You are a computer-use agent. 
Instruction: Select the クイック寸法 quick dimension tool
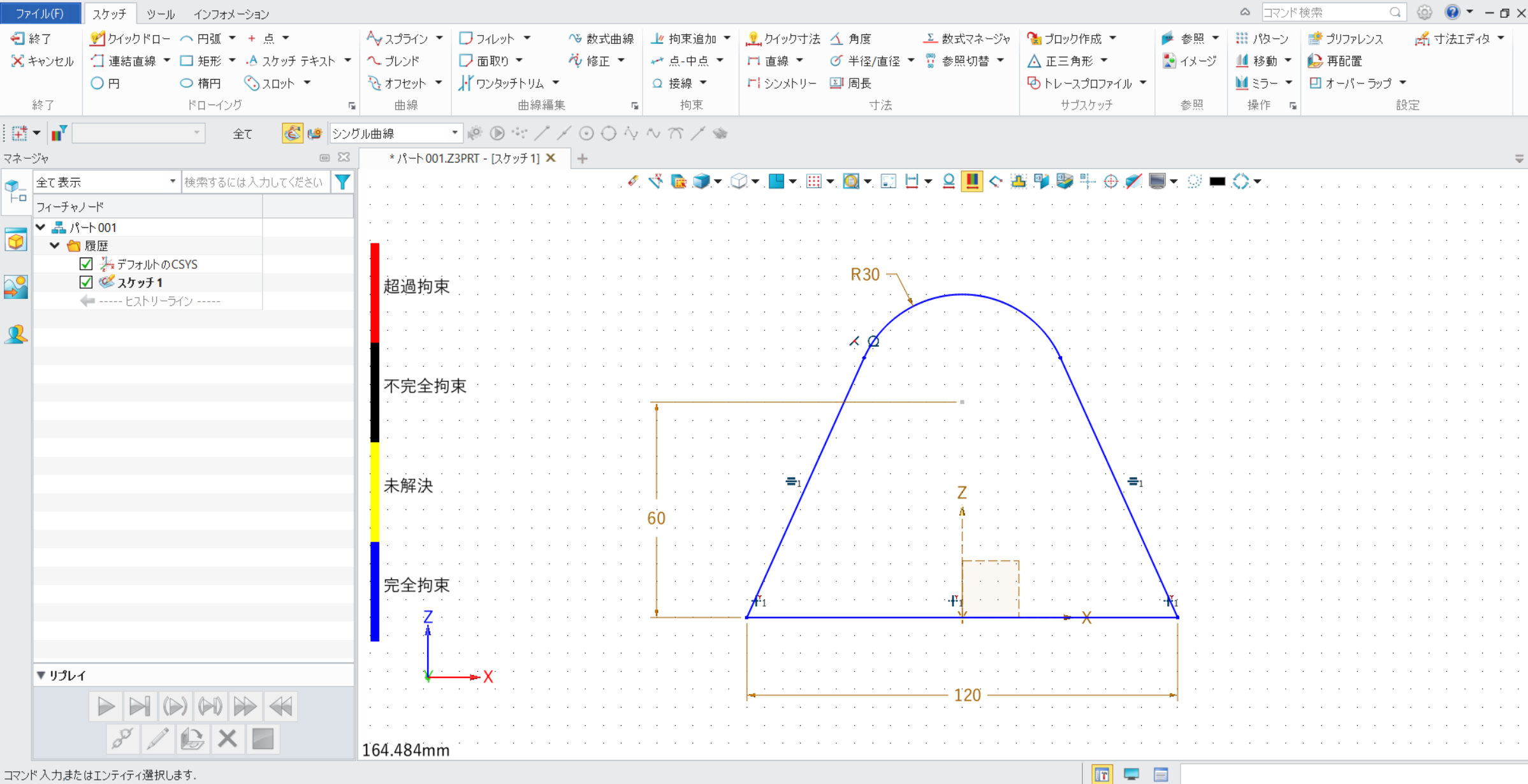click(783, 39)
